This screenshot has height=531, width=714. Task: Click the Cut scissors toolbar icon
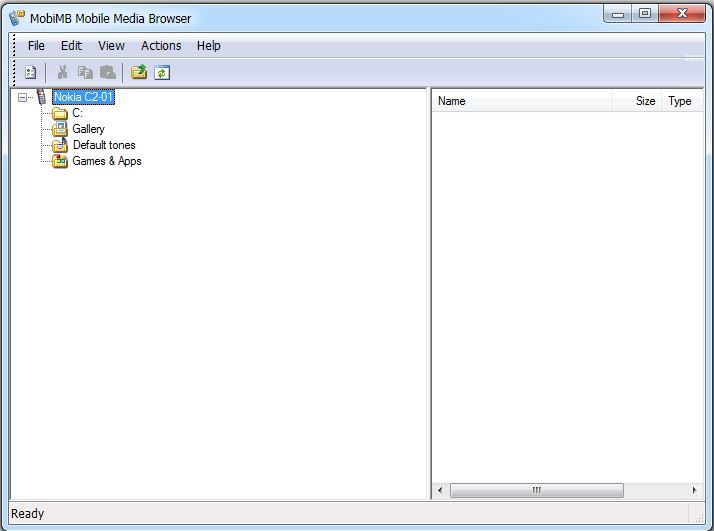(62, 72)
